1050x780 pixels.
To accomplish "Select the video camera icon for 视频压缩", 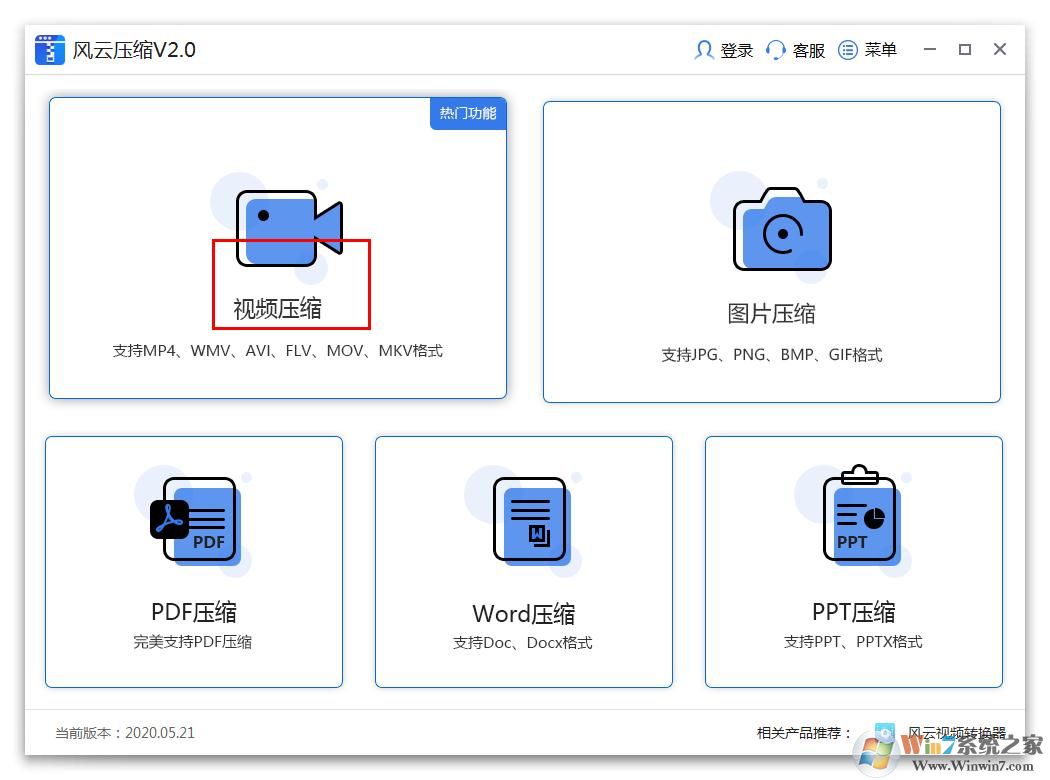I will click(x=285, y=225).
